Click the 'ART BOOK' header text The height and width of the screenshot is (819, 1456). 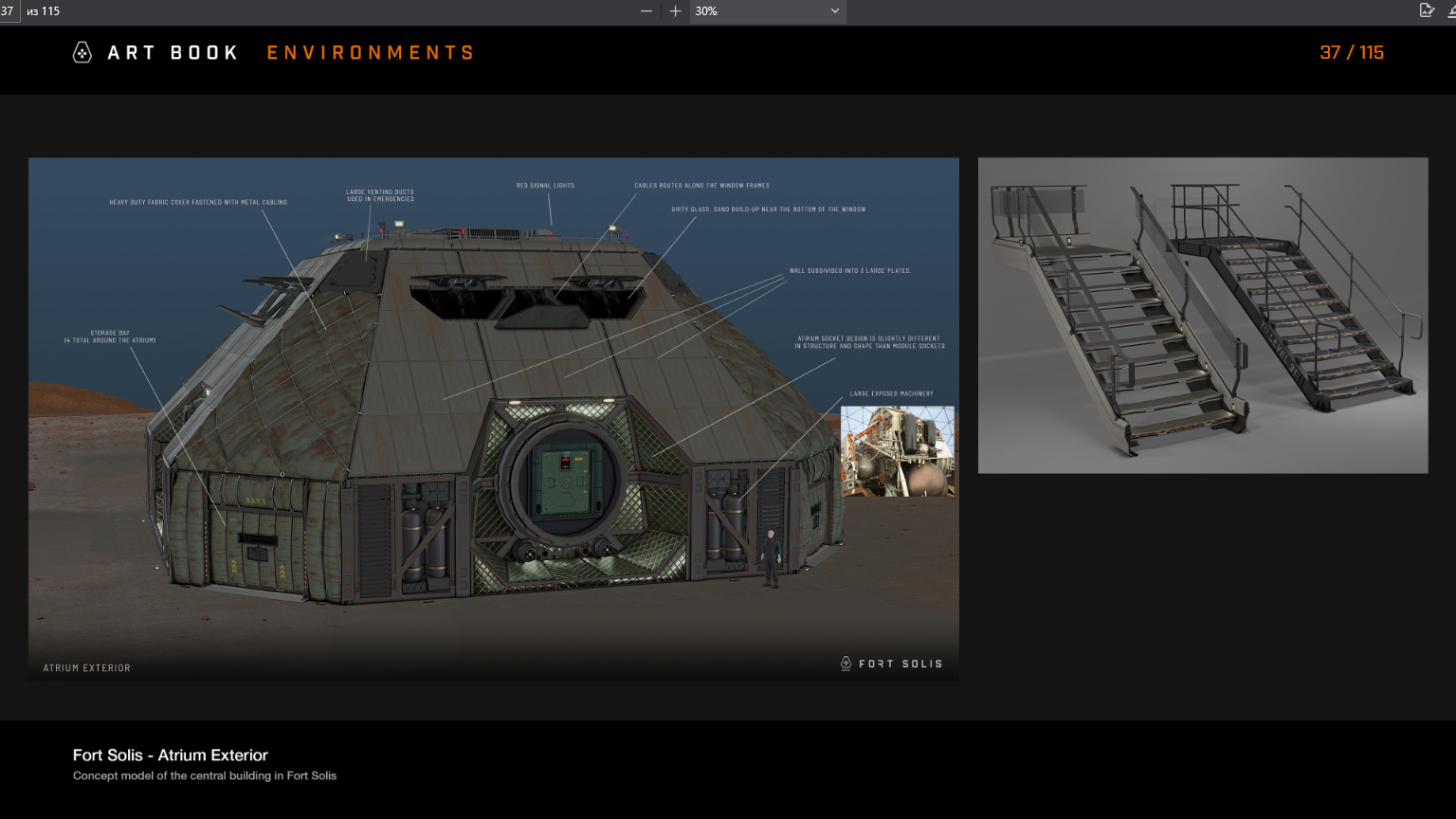[173, 53]
